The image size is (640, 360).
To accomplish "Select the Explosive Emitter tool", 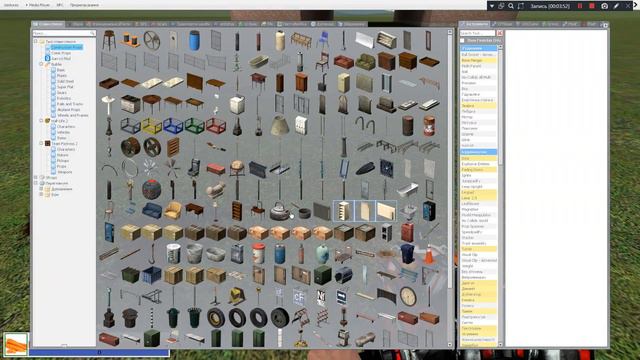I will point(478,164).
